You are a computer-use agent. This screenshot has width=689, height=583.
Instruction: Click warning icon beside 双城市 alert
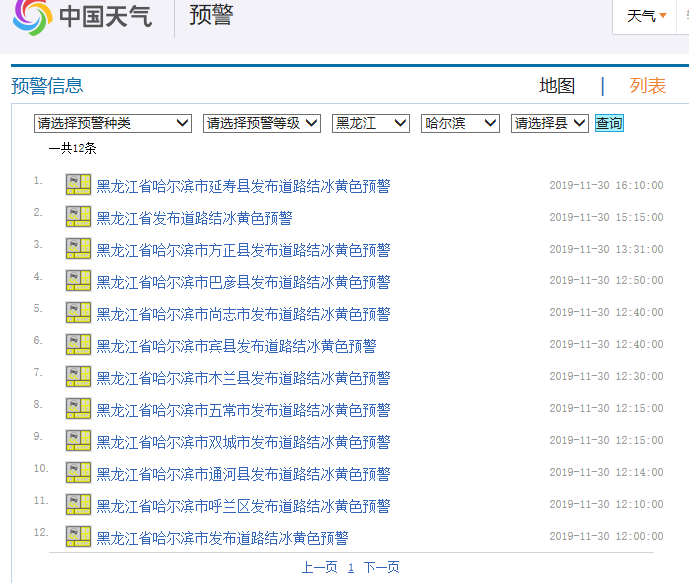click(78, 441)
